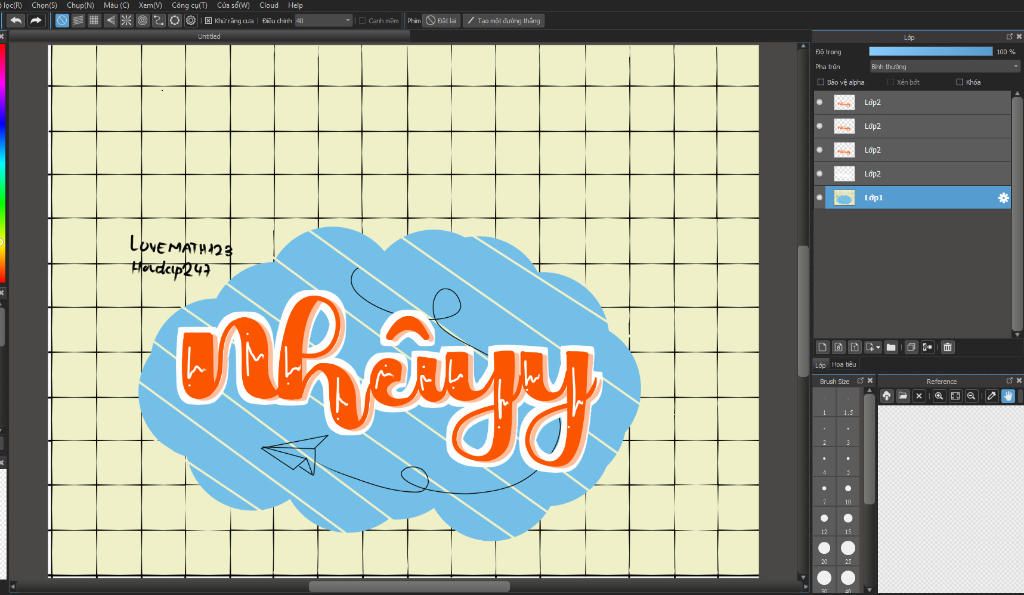Open the Công cụ(T) menu

tap(189, 5)
